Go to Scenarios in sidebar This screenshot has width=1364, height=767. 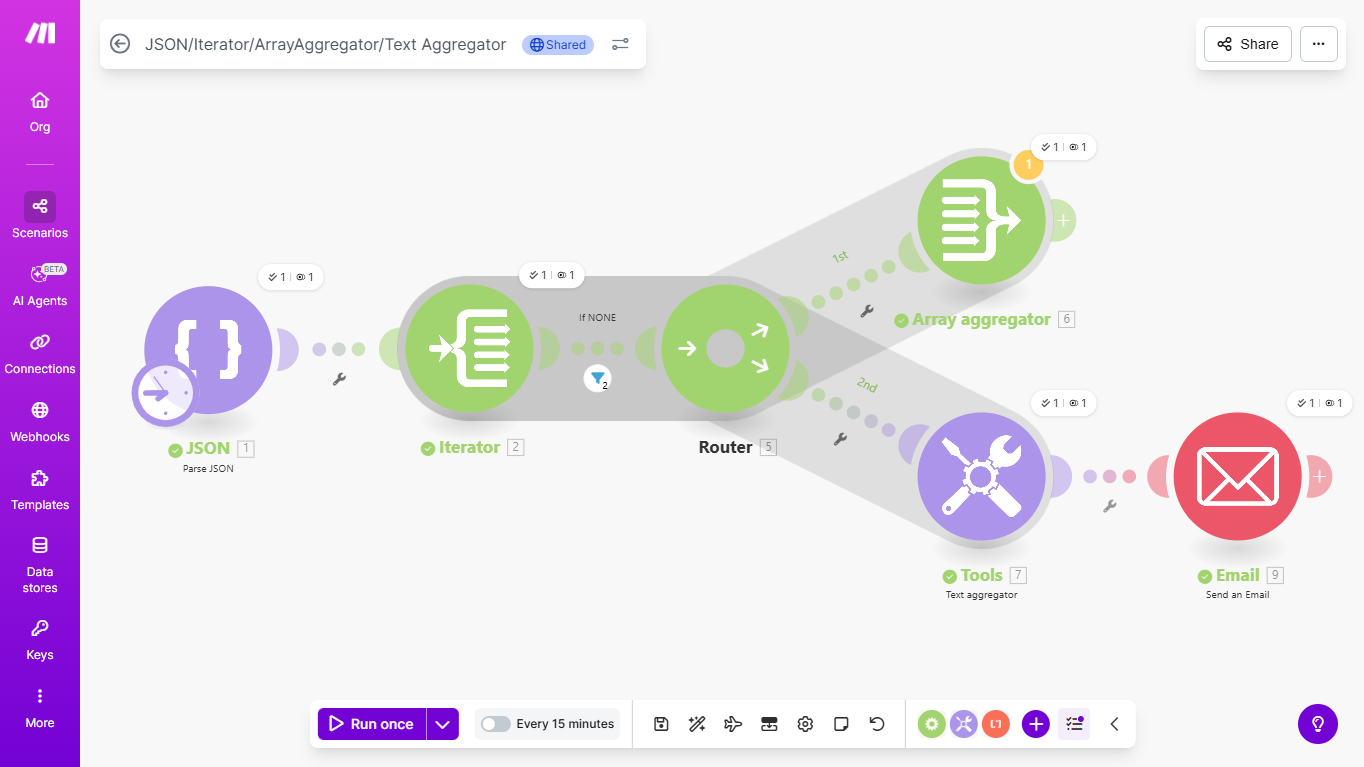coord(40,216)
